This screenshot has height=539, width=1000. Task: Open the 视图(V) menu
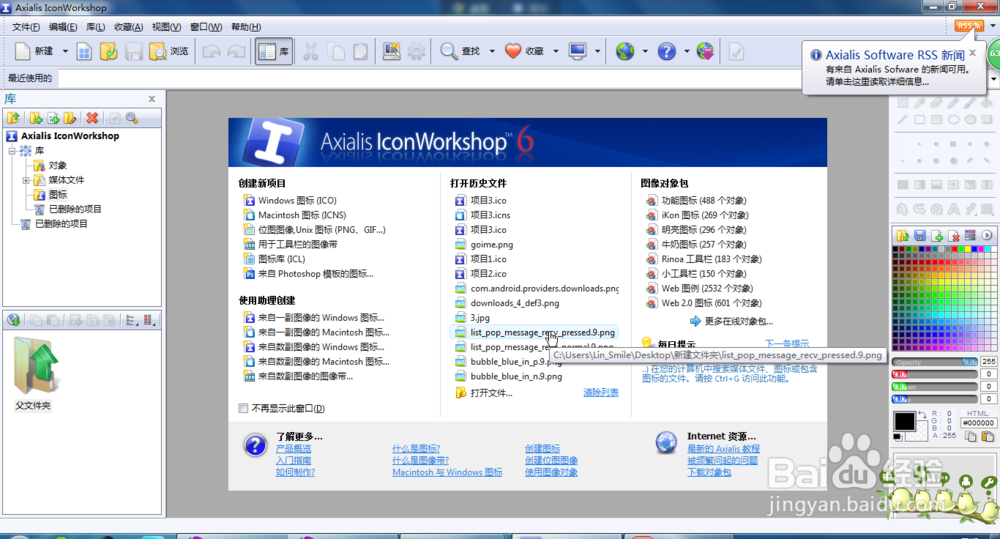166,27
